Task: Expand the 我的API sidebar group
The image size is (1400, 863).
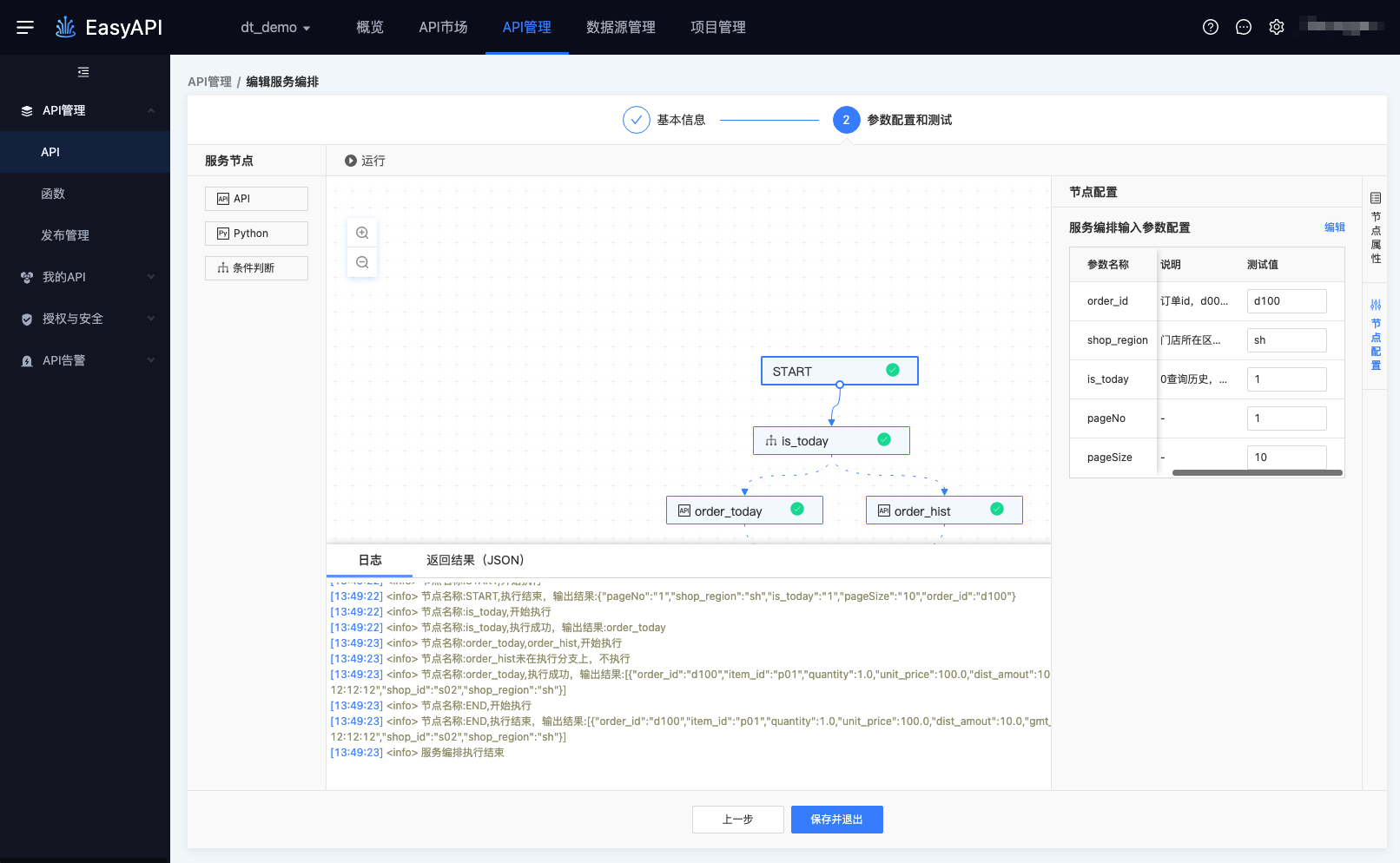Action: pos(151,277)
